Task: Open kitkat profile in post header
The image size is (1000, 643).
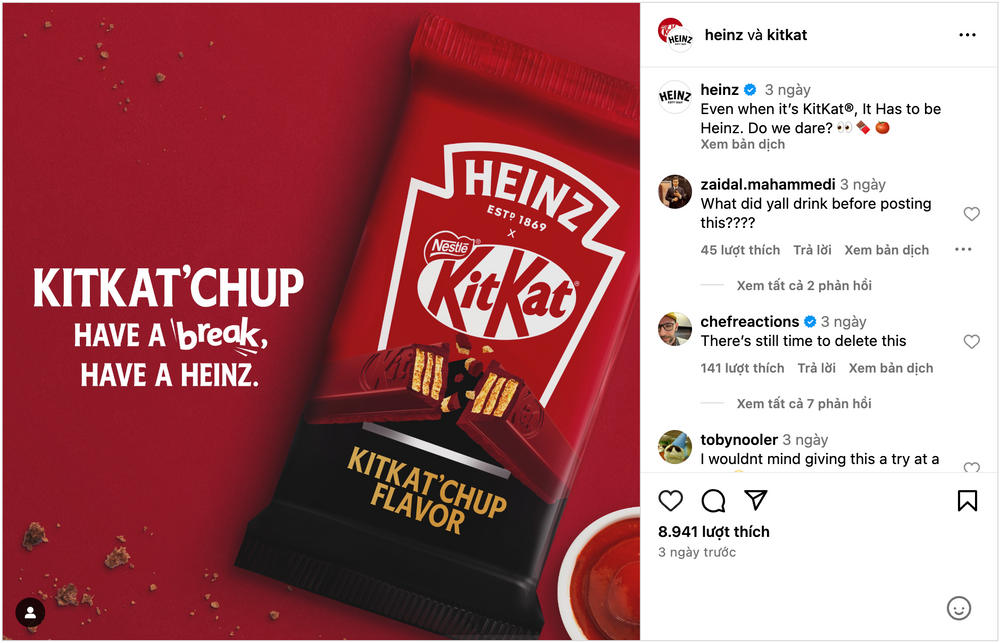Action: click(x=786, y=35)
